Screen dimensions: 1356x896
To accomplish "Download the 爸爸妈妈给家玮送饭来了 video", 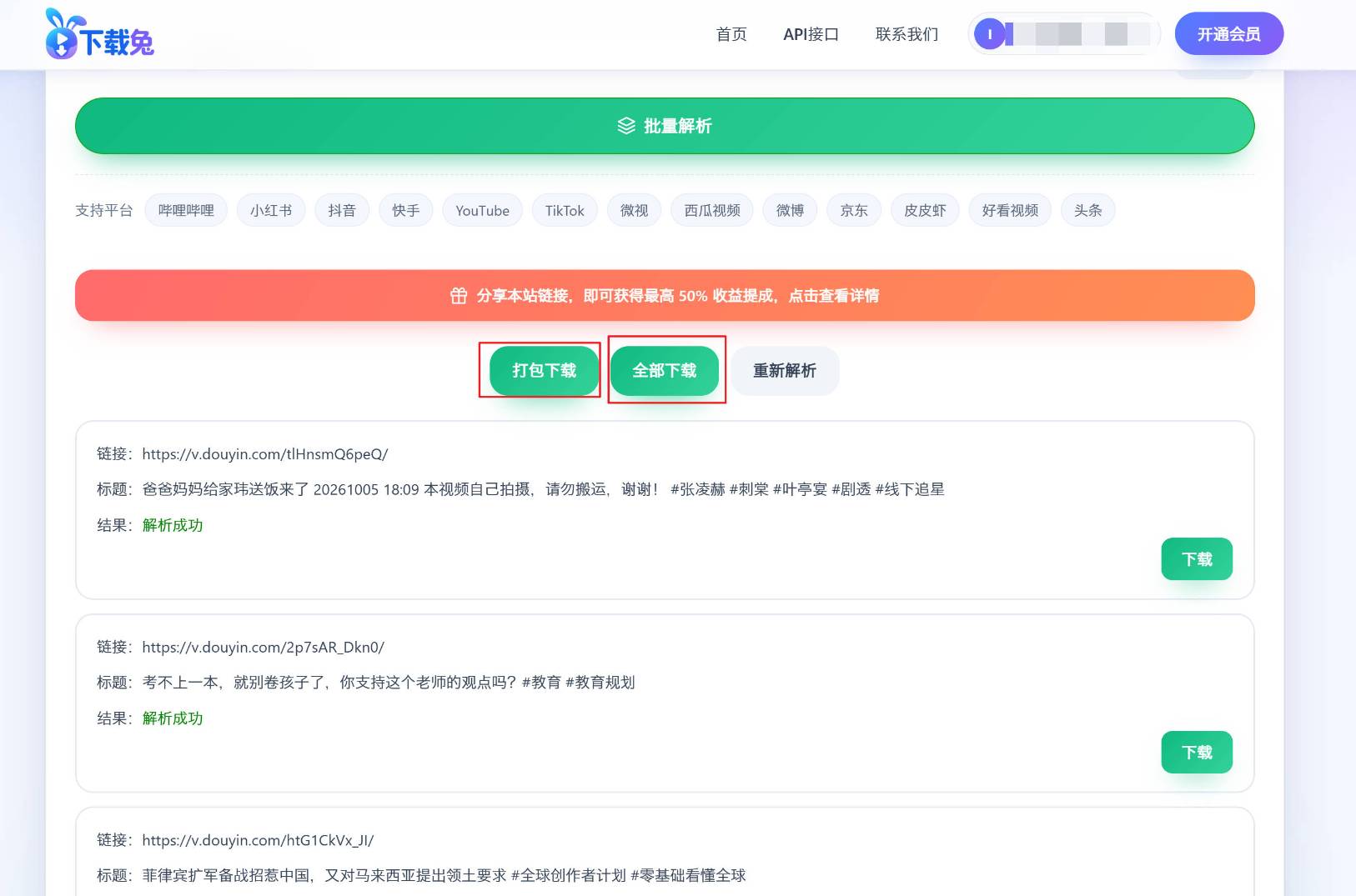I will point(1197,559).
